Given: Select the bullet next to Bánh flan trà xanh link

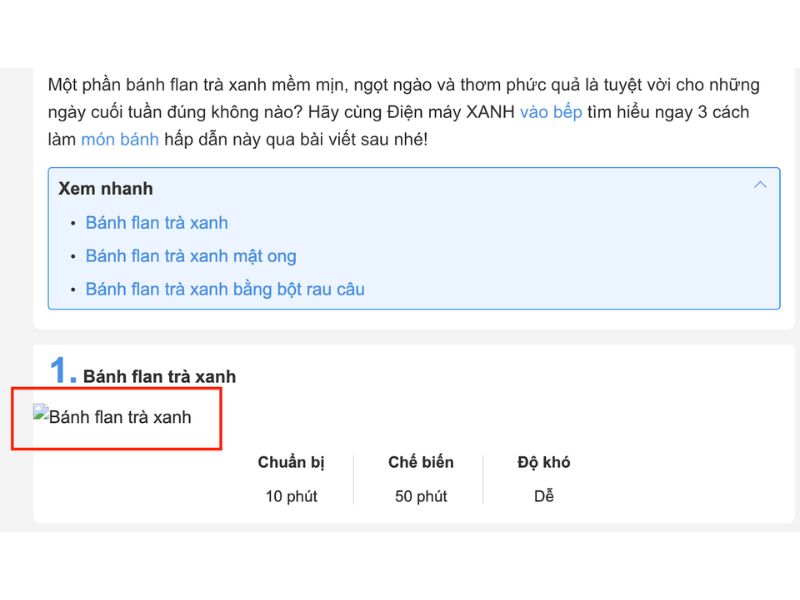Looking at the screenshot, I should (72, 223).
